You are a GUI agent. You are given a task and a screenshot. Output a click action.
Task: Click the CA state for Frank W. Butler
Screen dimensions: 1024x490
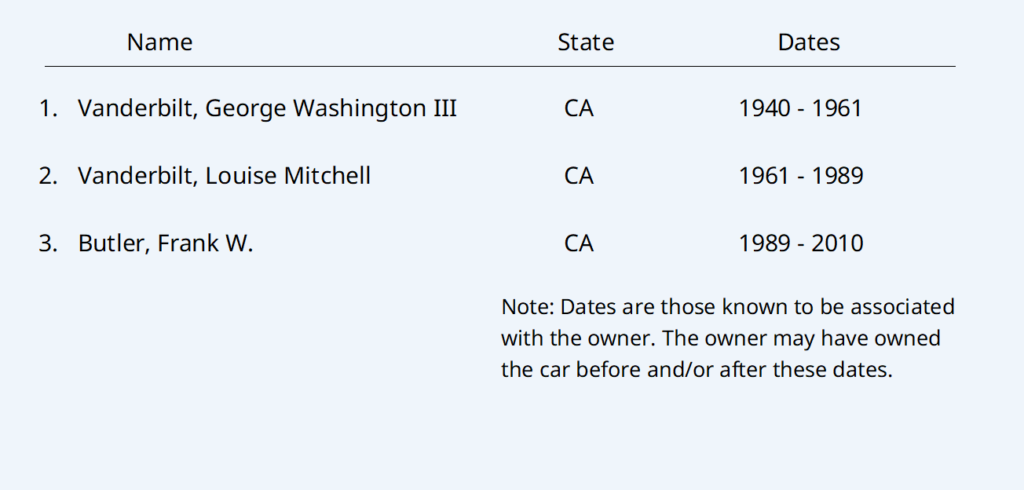pos(579,243)
